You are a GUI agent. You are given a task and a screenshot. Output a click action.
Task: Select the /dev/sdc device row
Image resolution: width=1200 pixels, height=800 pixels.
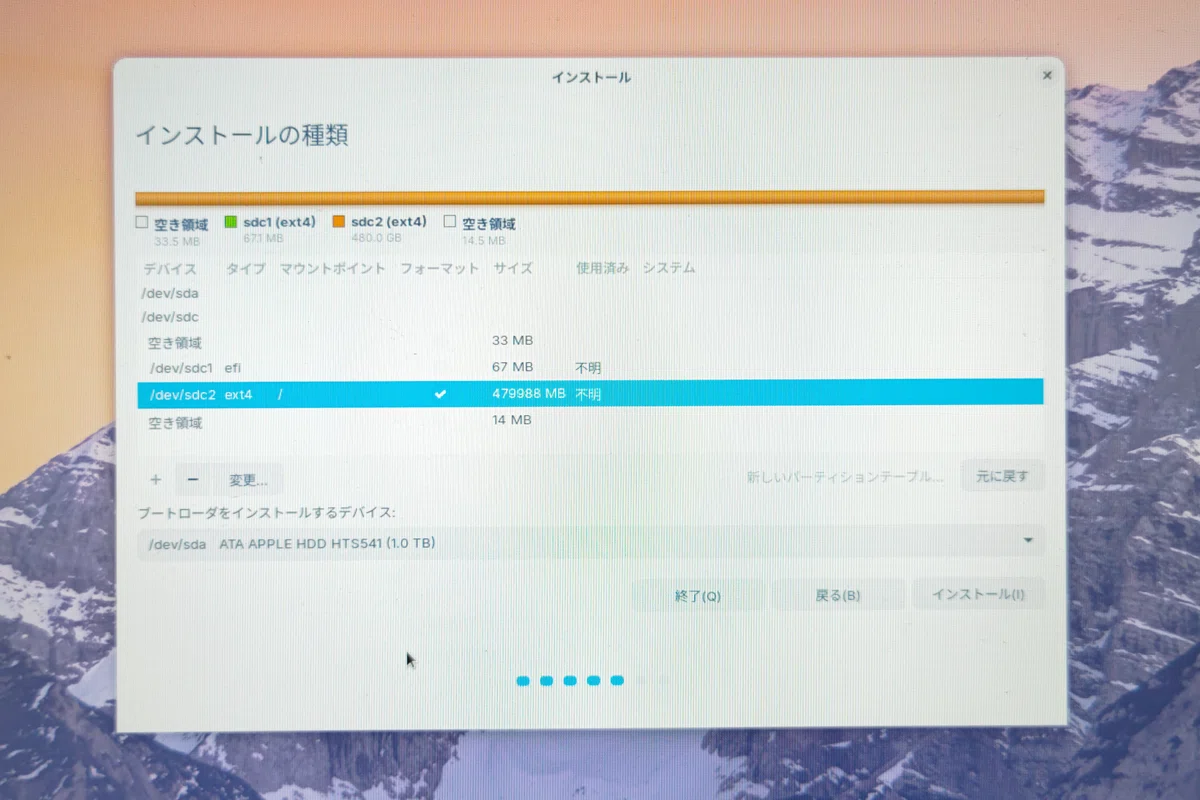click(590, 317)
